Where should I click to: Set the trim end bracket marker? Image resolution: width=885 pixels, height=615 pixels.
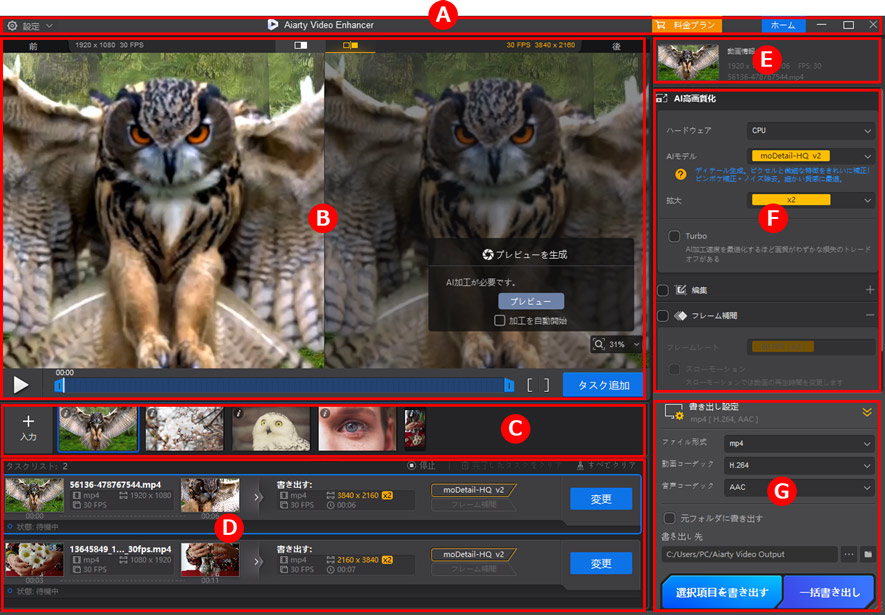[546, 385]
